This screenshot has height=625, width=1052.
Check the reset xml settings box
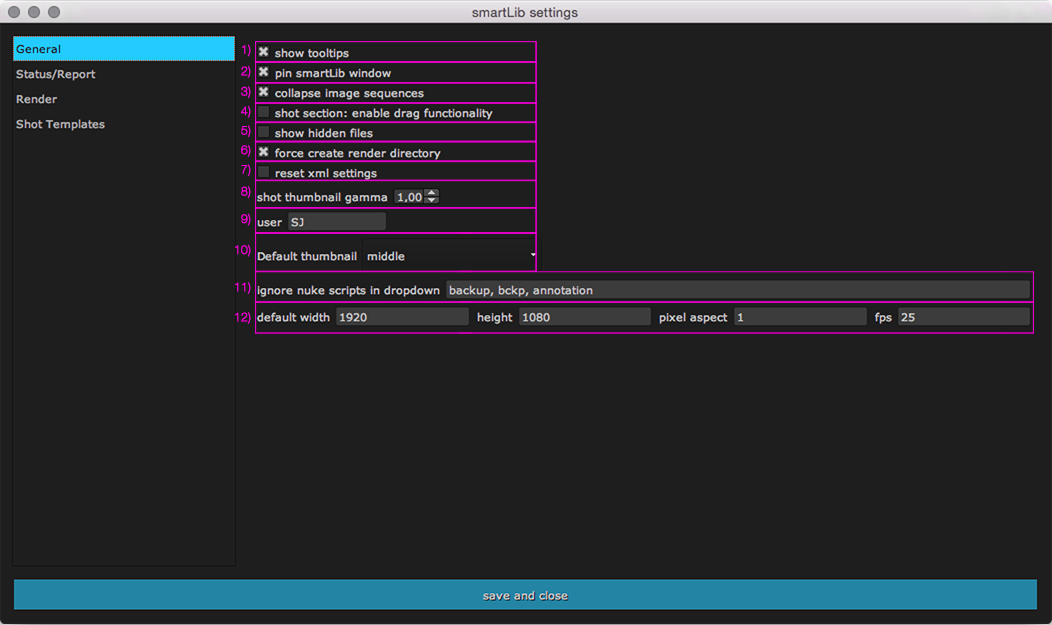pos(264,173)
